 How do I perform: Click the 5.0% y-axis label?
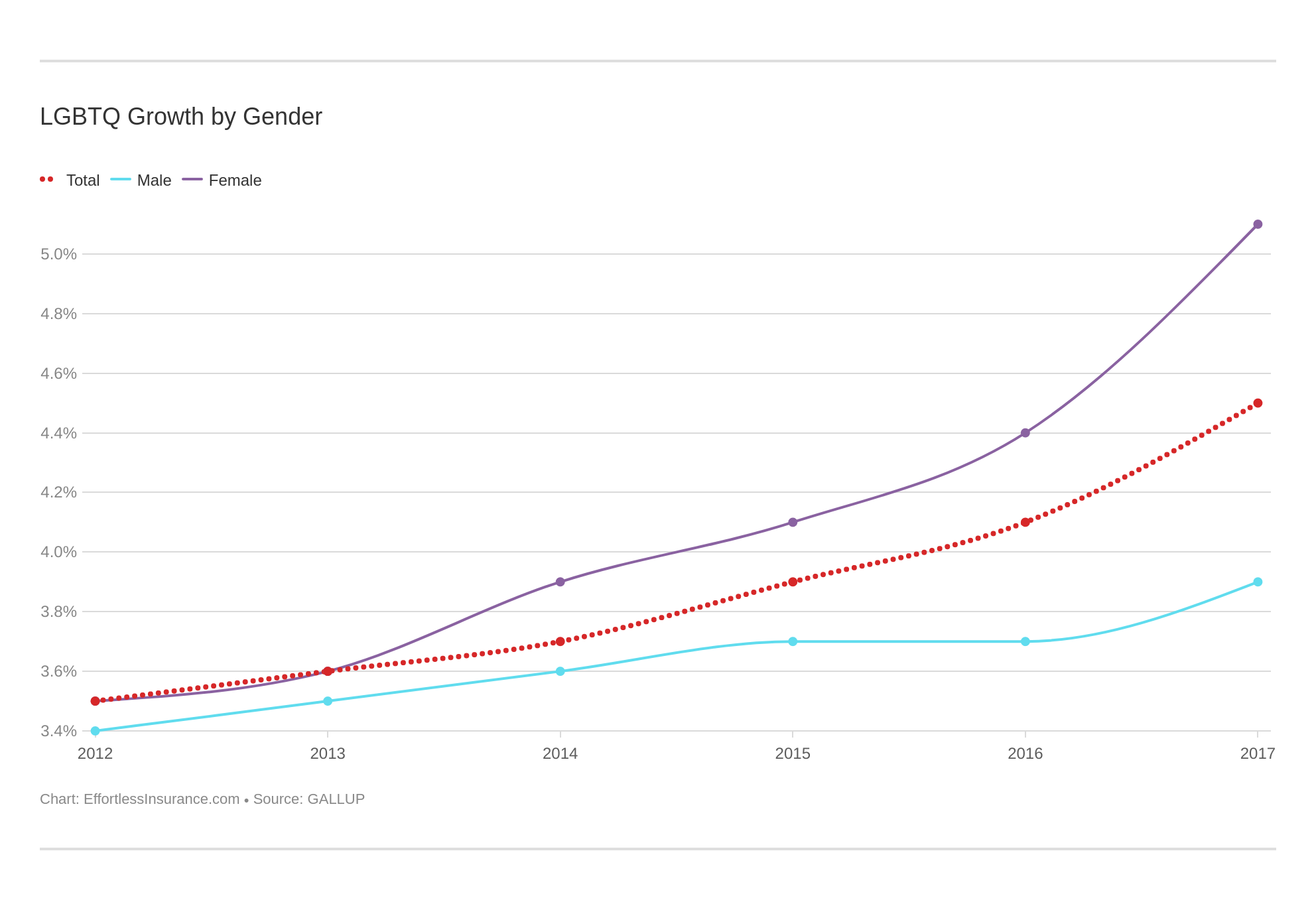[59, 254]
